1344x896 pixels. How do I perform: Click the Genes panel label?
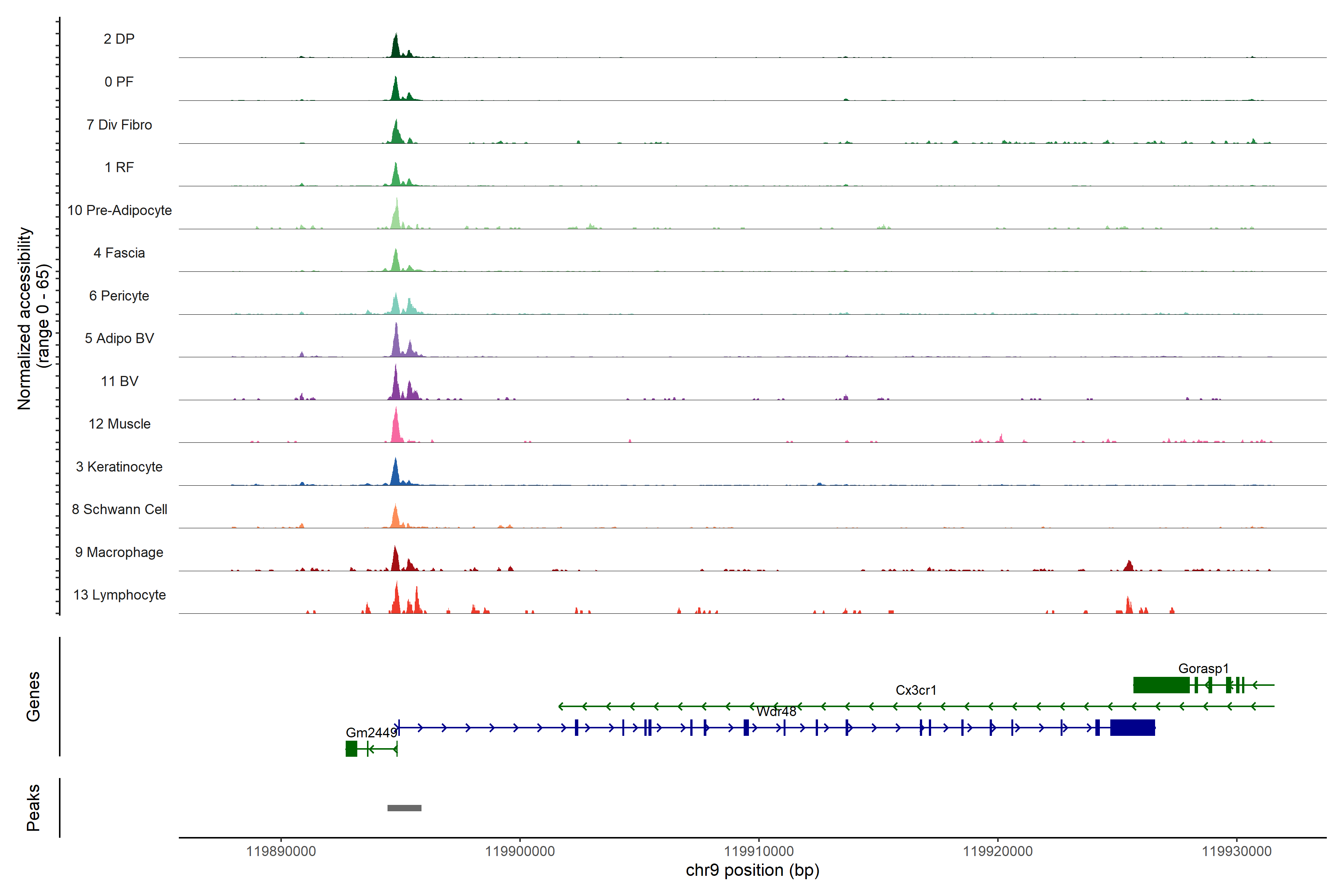pyautogui.click(x=33, y=696)
